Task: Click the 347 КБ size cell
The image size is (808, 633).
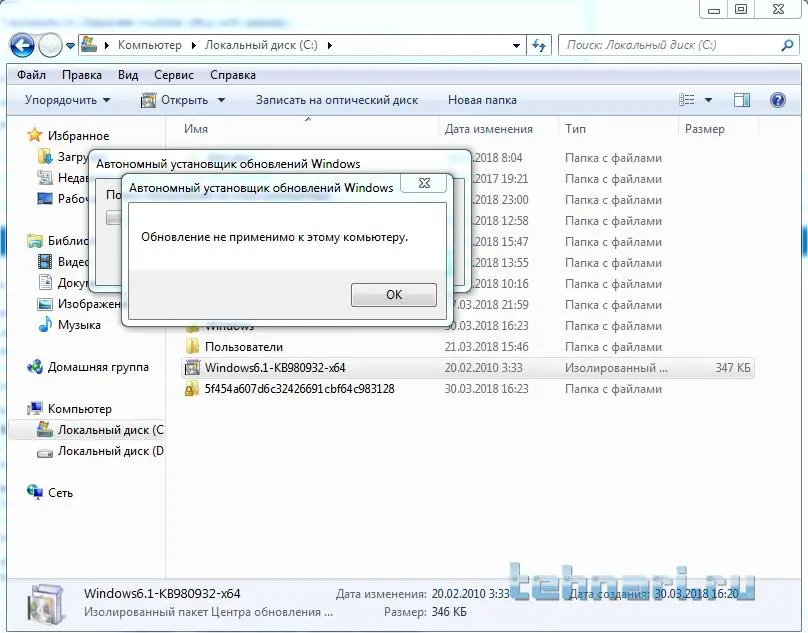Action: tap(732, 368)
